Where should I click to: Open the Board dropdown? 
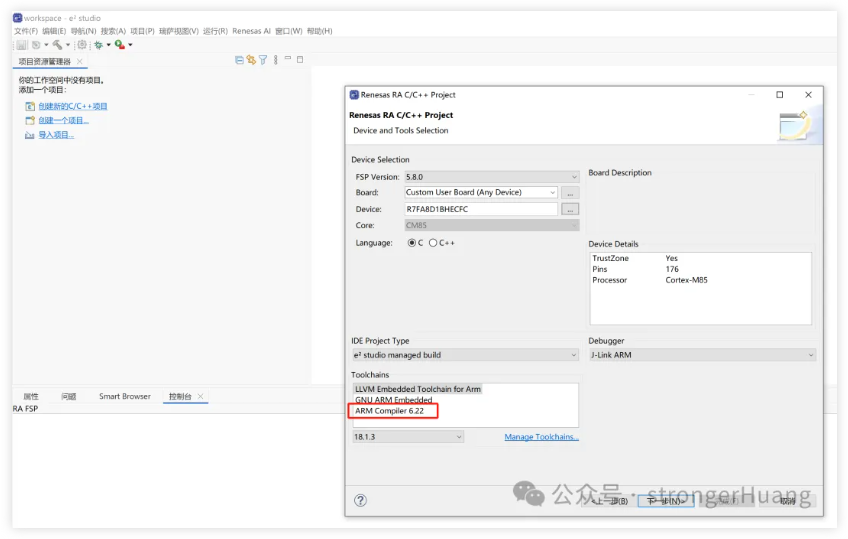(552, 192)
